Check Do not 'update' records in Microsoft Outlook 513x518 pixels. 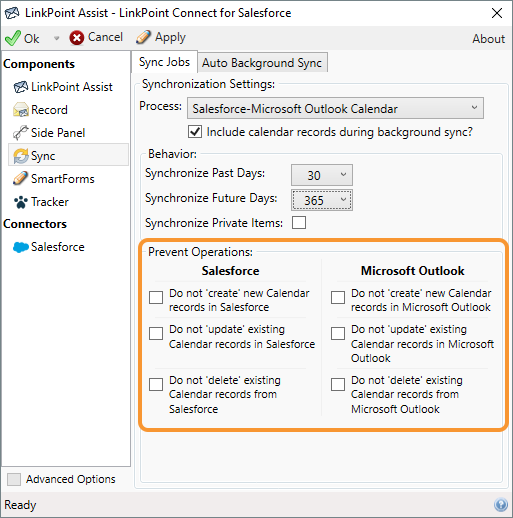coord(338,333)
